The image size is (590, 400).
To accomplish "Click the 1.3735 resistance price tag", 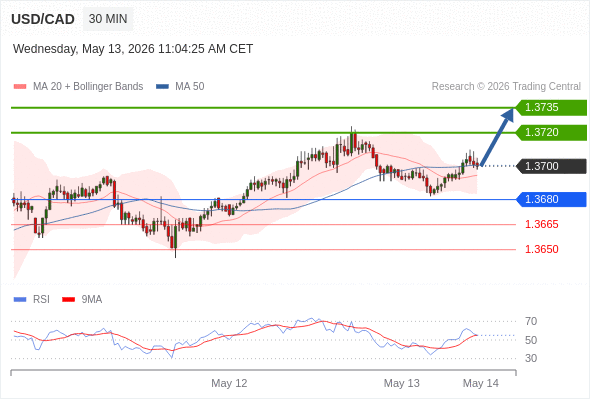I will [551, 108].
